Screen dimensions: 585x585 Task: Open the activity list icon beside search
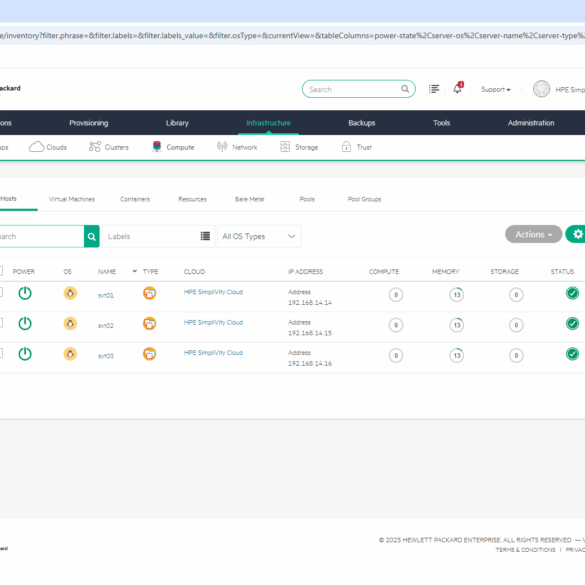tap(434, 89)
